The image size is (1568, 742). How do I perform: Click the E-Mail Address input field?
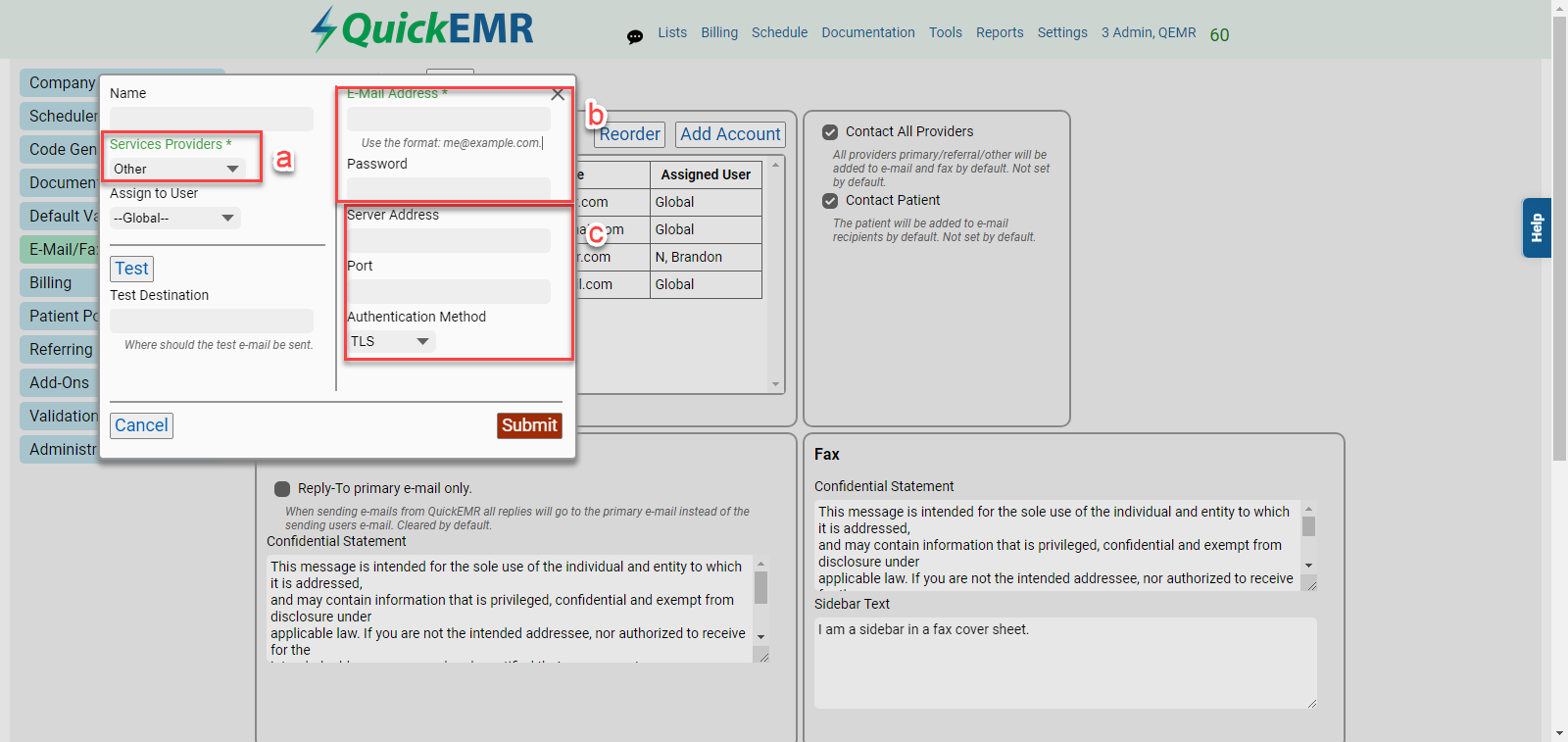[x=449, y=119]
